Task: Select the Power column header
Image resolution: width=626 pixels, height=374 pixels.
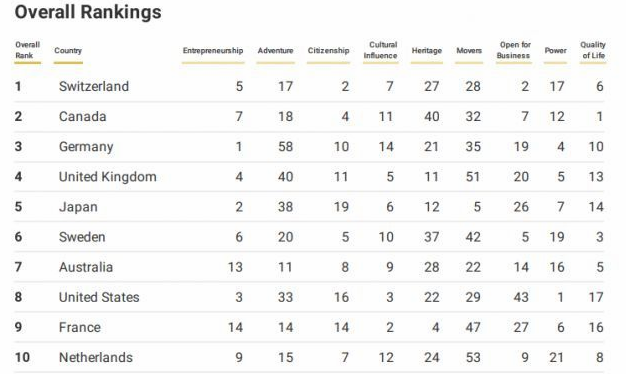Action: tap(555, 51)
